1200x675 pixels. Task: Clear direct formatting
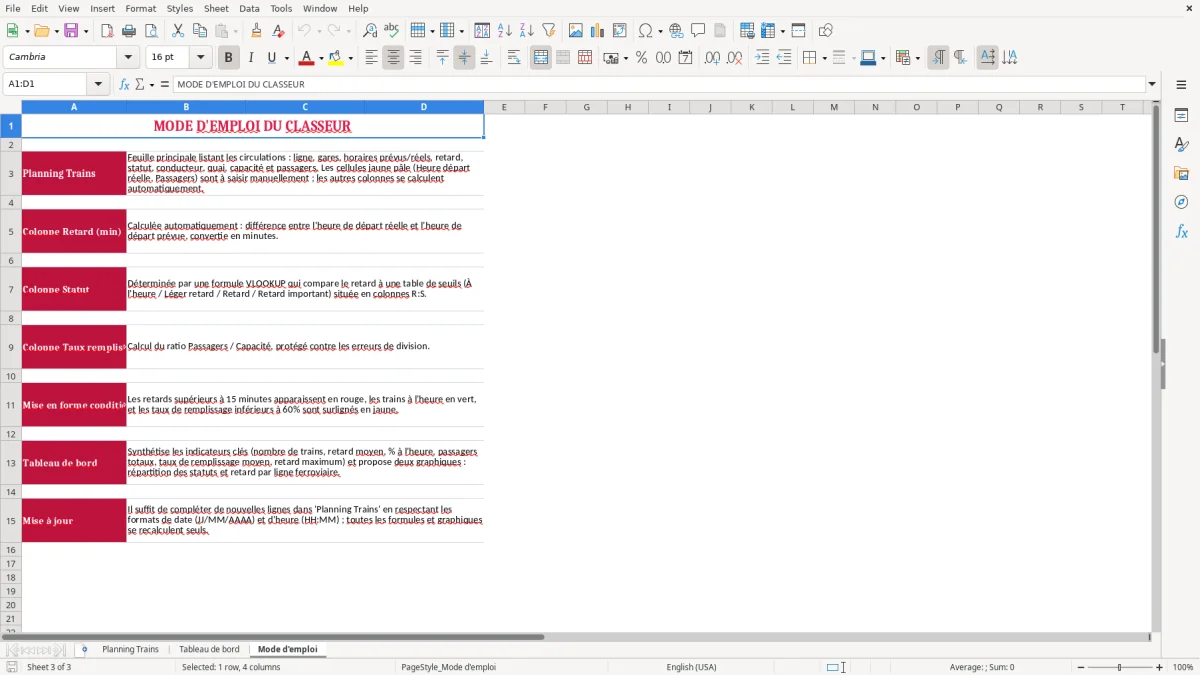click(x=278, y=31)
